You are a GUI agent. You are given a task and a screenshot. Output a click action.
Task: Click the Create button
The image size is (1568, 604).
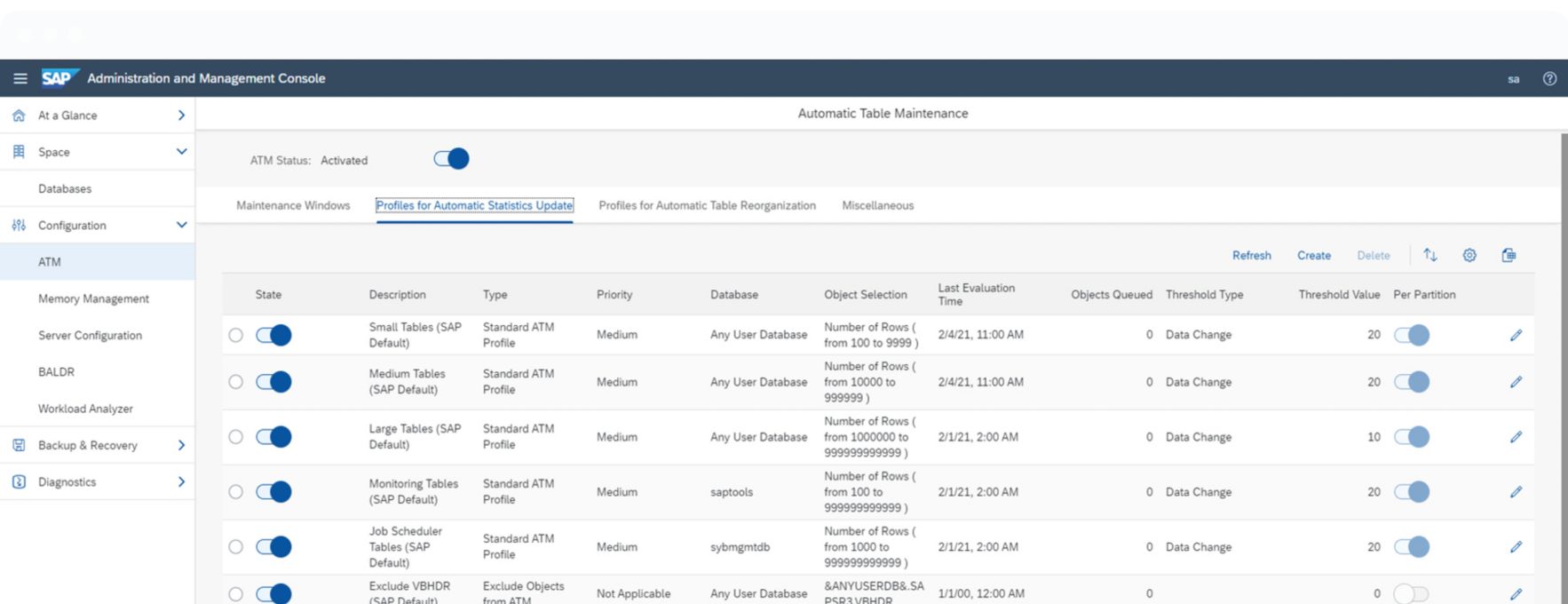[x=1313, y=256]
